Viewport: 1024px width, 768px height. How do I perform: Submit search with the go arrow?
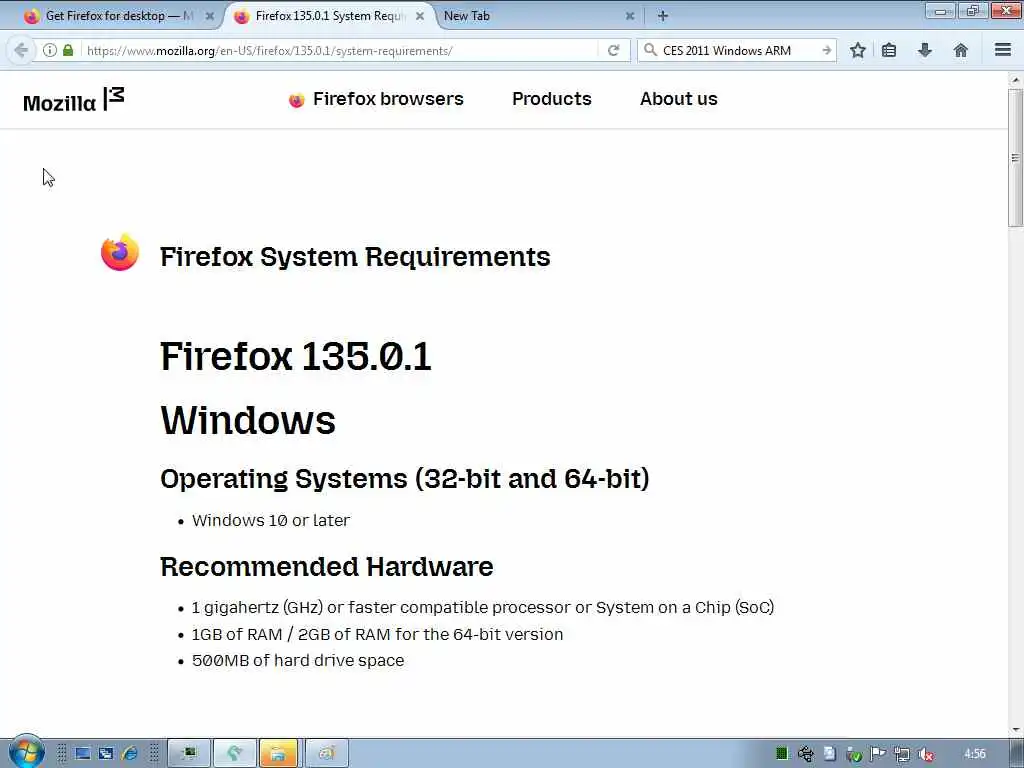click(826, 50)
